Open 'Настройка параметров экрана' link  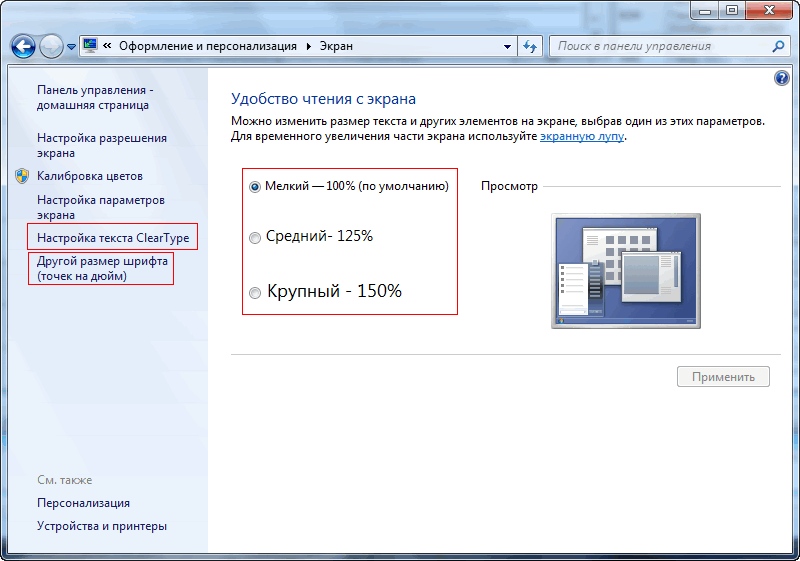[101, 207]
